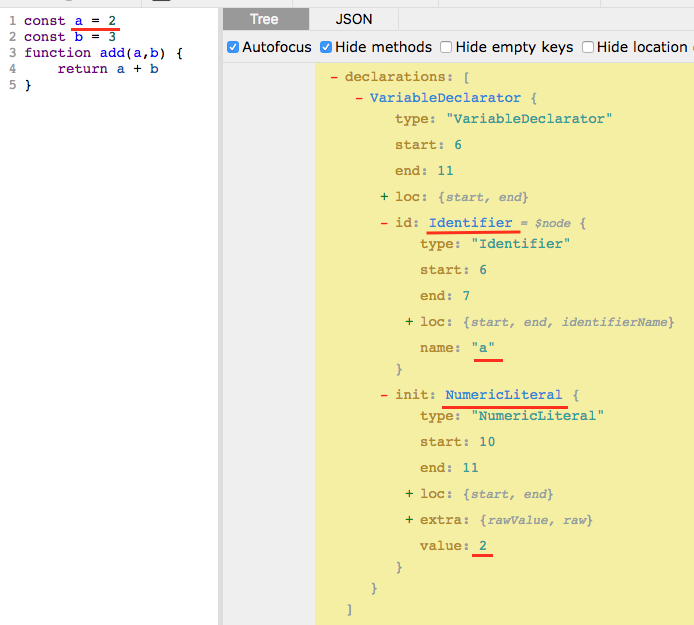This screenshot has height=625, width=694.
Task: Expand loc under NumericLiteral end: 11
Action: coord(409,494)
